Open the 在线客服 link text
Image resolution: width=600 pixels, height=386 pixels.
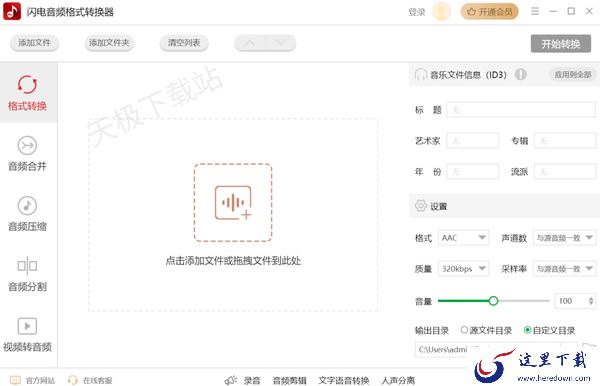98,380
